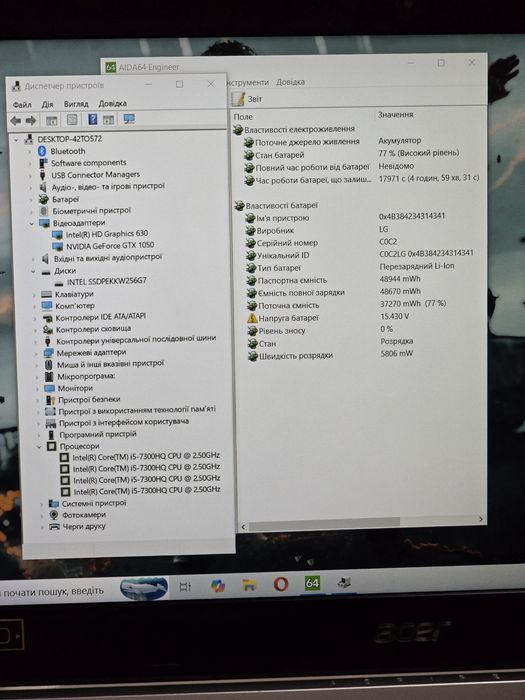Click the warning icon beside Напруга батареї

click(x=252, y=318)
